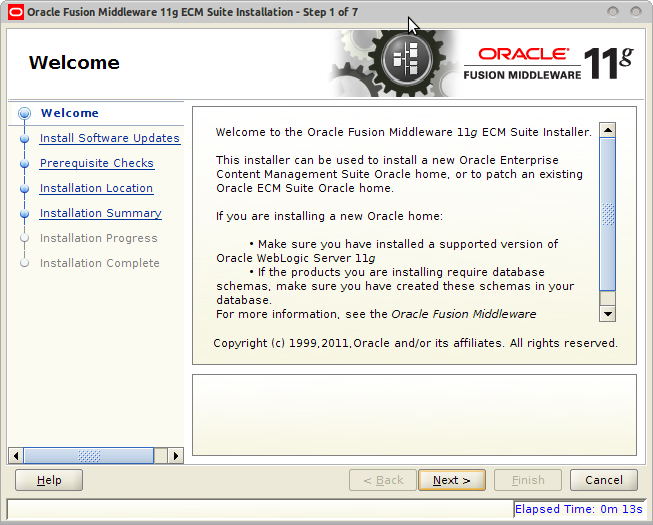Click the Elapsed Time status text
The height and width of the screenshot is (525, 653).
[x=578, y=509]
